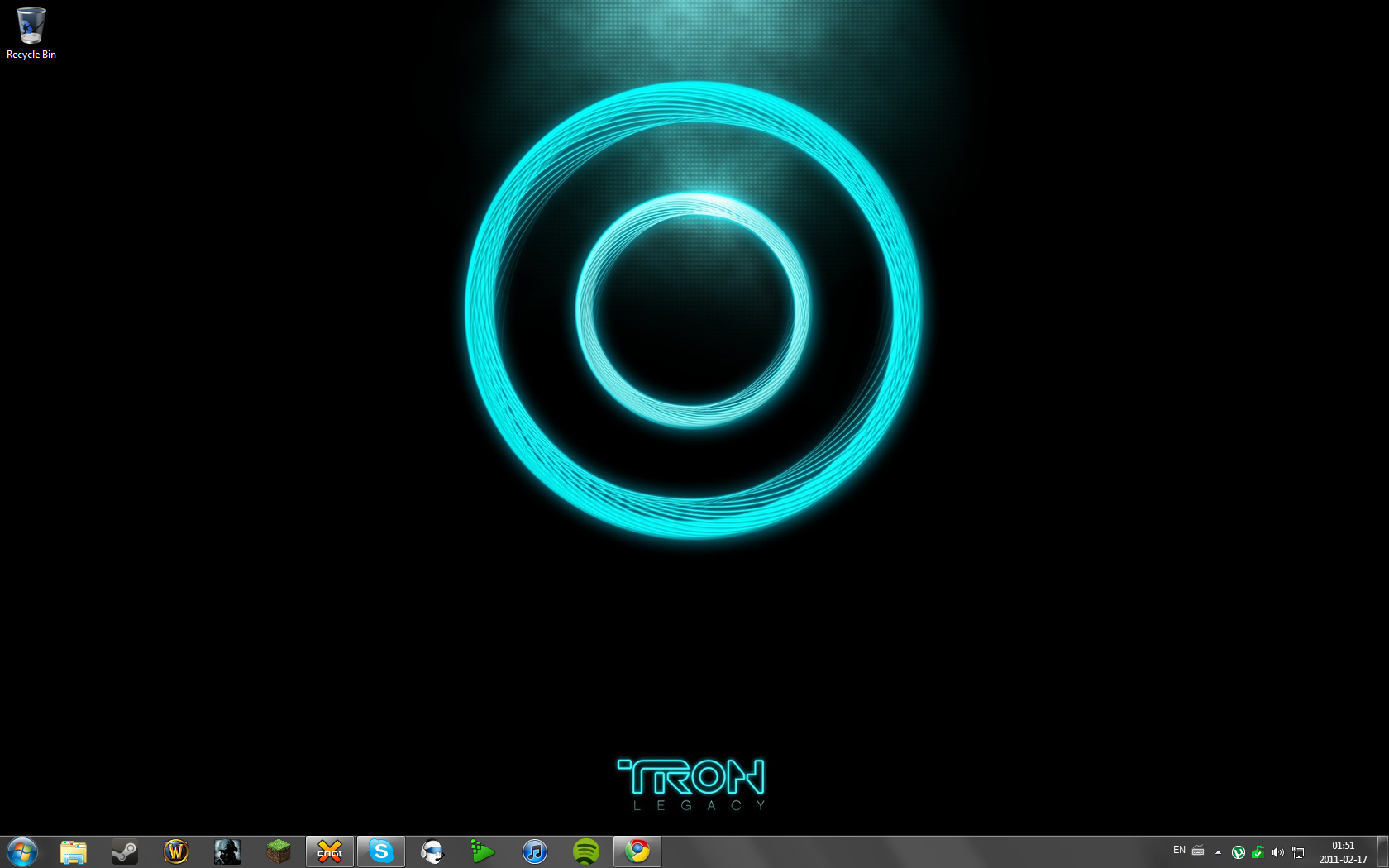Open the volume control speaker icon
This screenshot has height=868, width=1389.
point(1277,852)
